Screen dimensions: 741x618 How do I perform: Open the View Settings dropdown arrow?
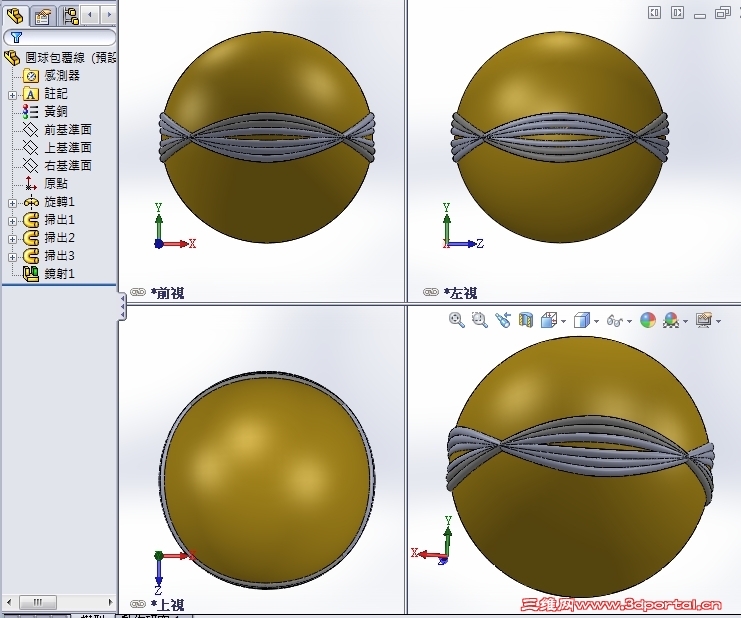tap(719, 321)
